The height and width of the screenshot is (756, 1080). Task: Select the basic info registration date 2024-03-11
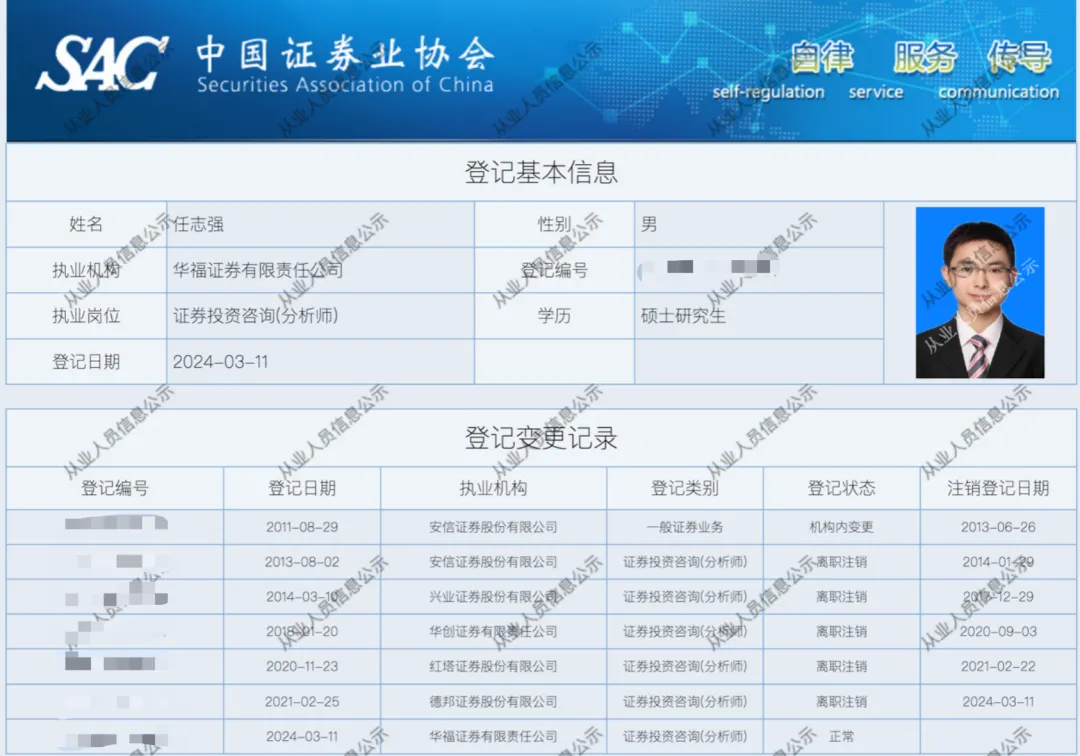[220, 361]
